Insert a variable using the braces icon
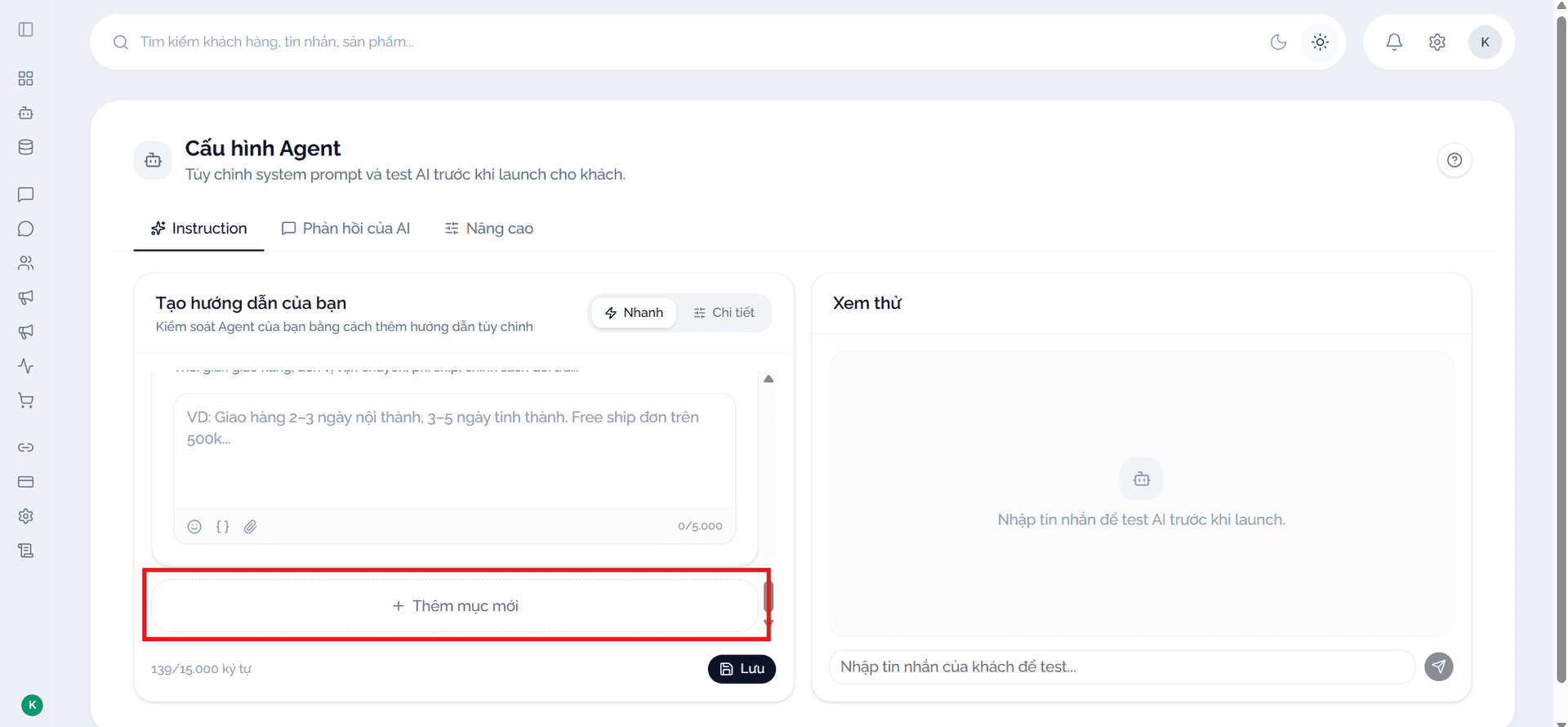This screenshot has width=1568, height=727. click(x=222, y=527)
